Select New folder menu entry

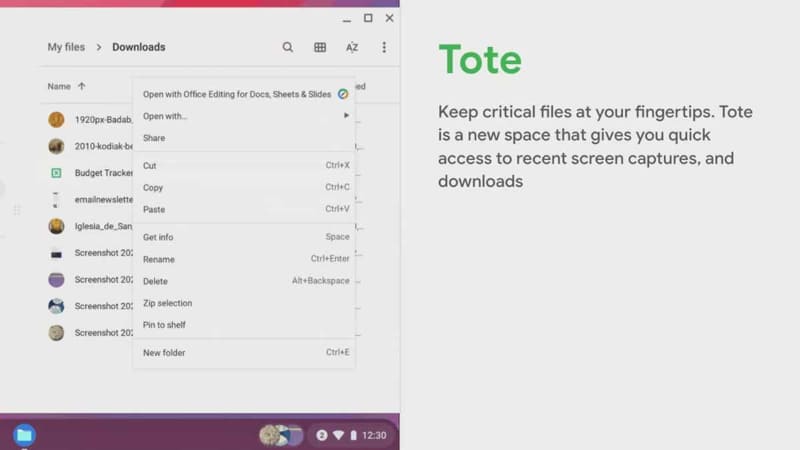click(x=244, y=353)
